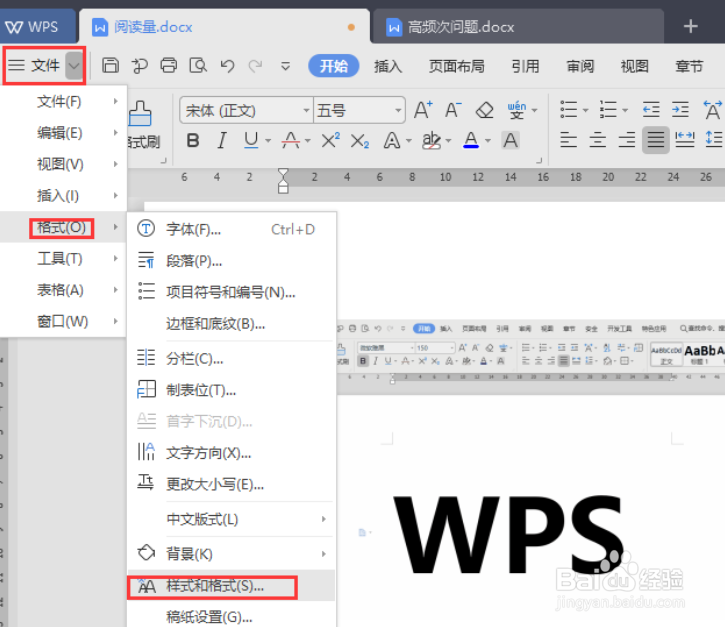725x627 pixels.
Task: Click text highlight color button
Action: click(x=431, y=140)
